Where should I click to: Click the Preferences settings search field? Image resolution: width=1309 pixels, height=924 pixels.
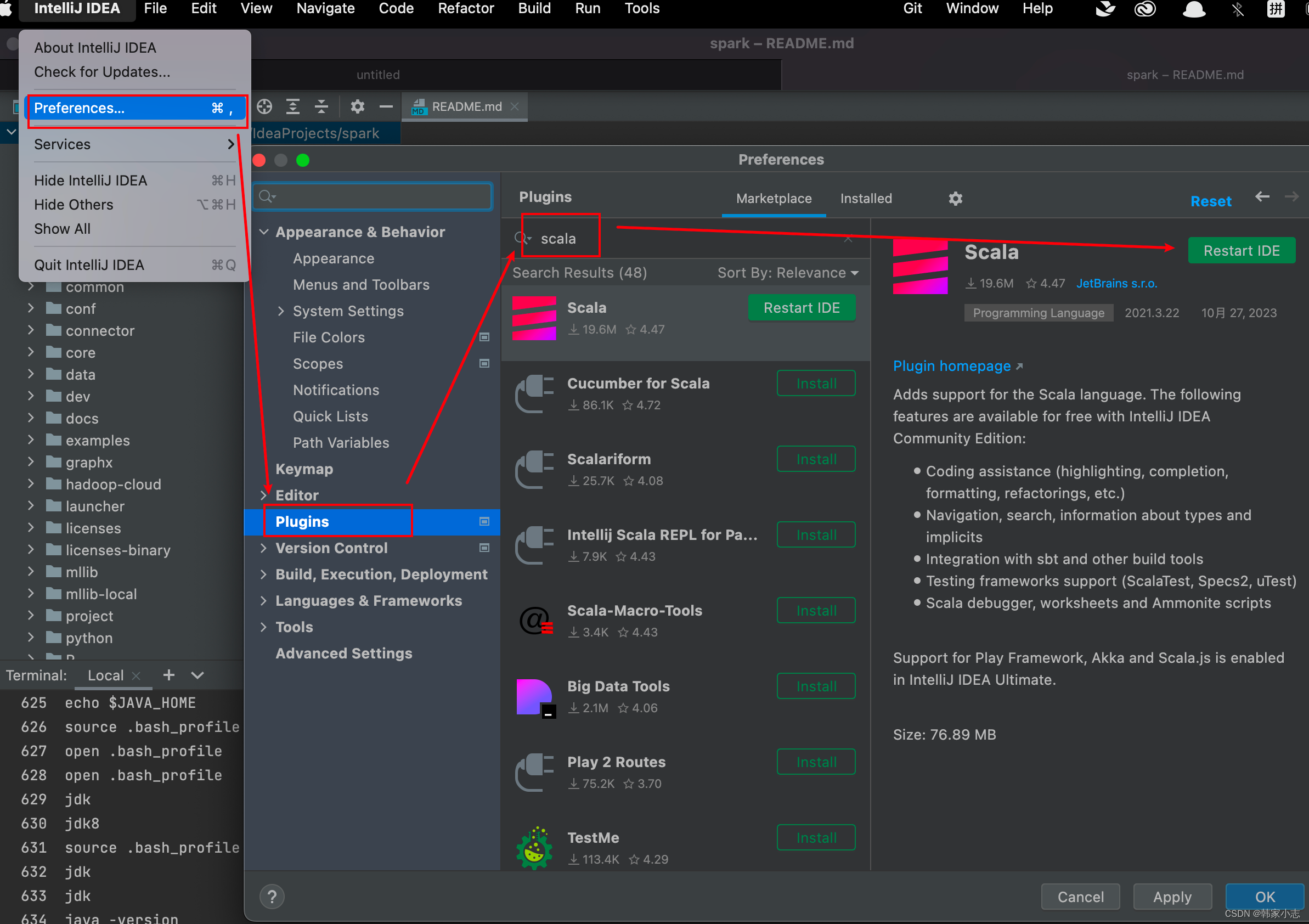tap(374, 197)
